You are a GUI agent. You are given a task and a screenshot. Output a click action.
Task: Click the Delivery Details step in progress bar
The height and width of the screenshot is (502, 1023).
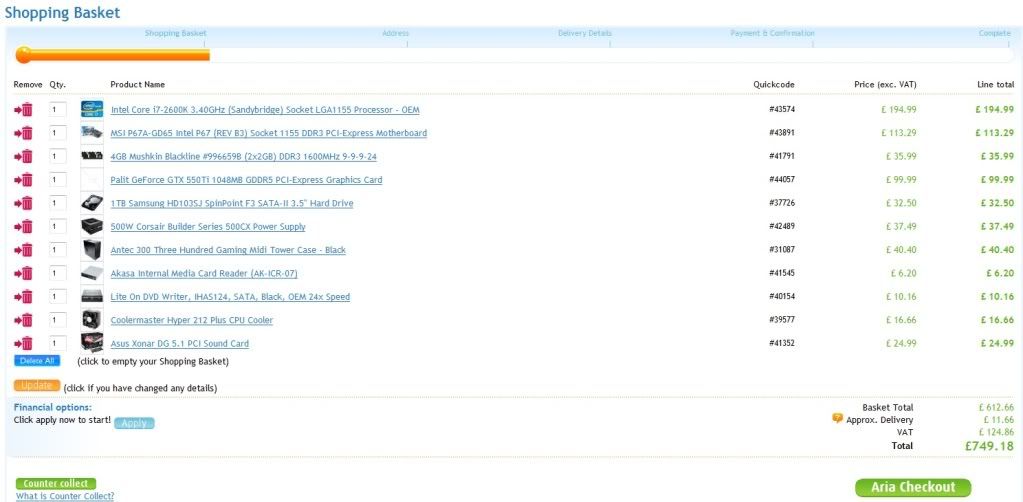585,33
